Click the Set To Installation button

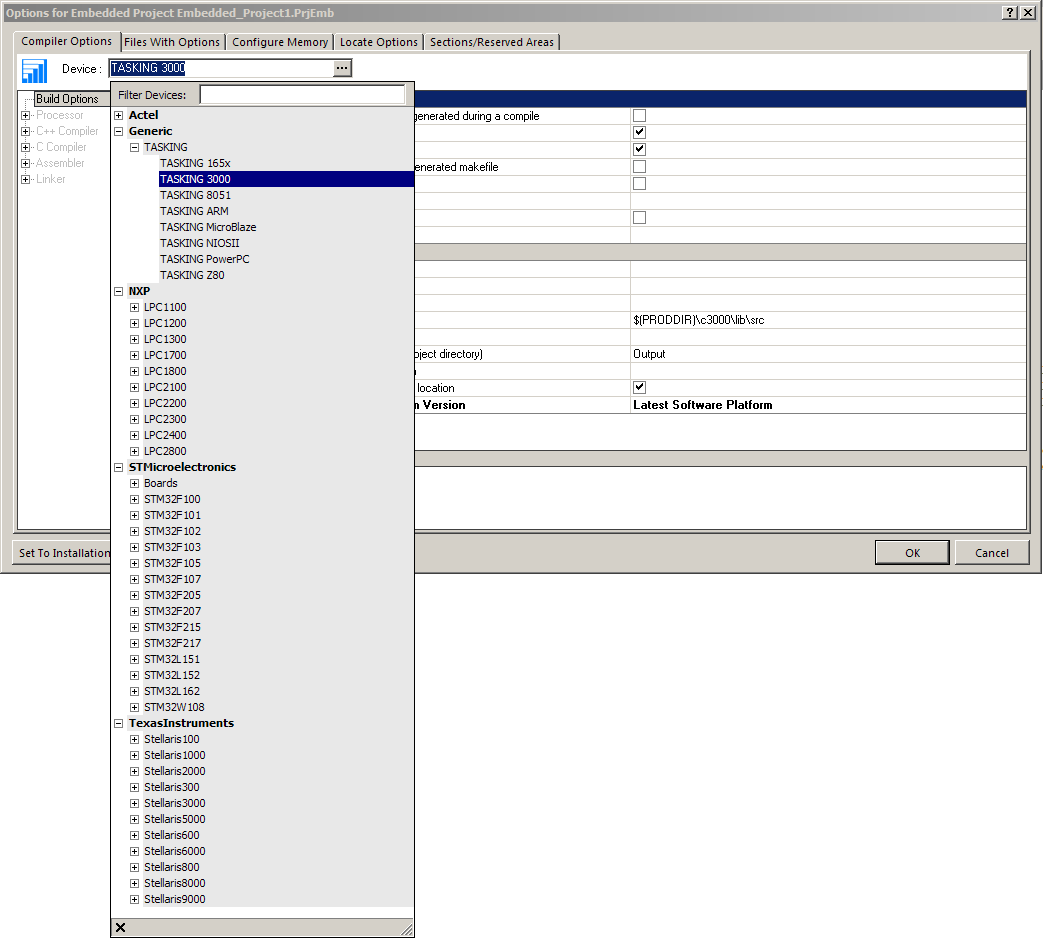tap(62, 553)
